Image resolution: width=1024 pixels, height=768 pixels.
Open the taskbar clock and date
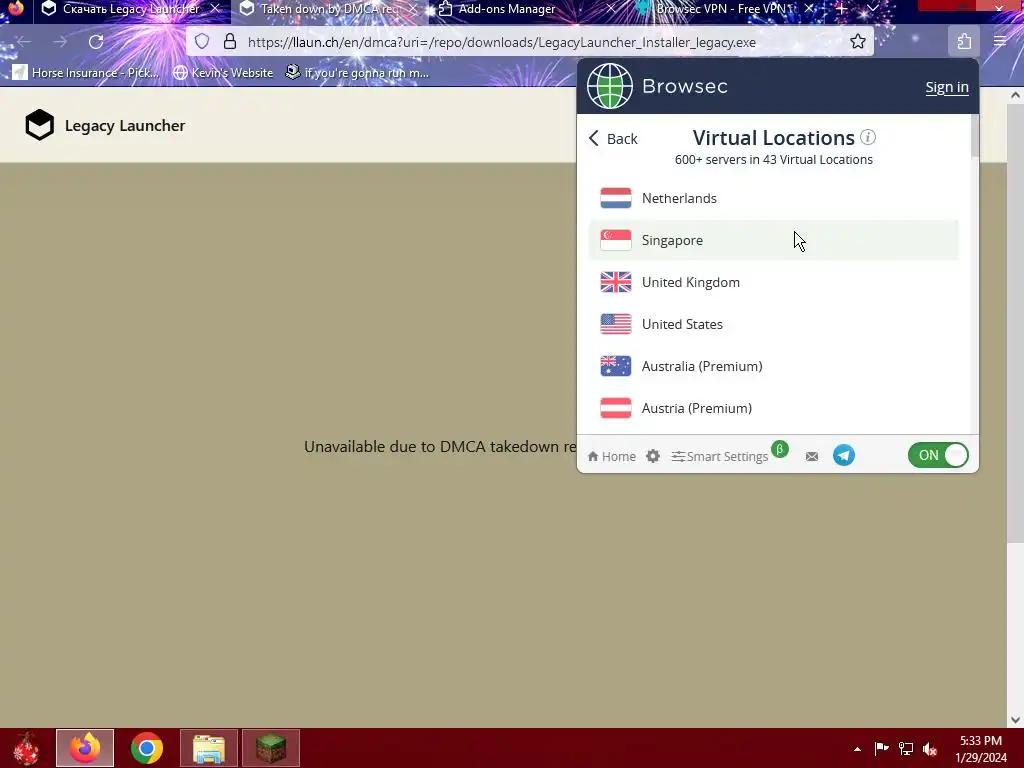981,749
